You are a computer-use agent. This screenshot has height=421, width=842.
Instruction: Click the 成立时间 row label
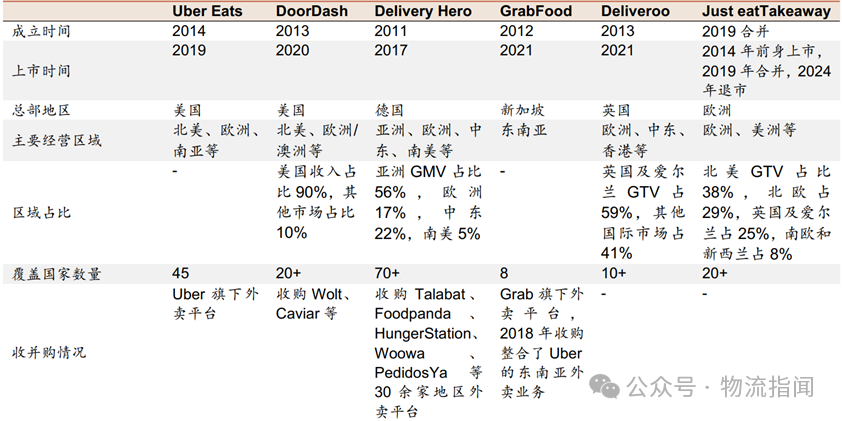click(x=41, y=32)
